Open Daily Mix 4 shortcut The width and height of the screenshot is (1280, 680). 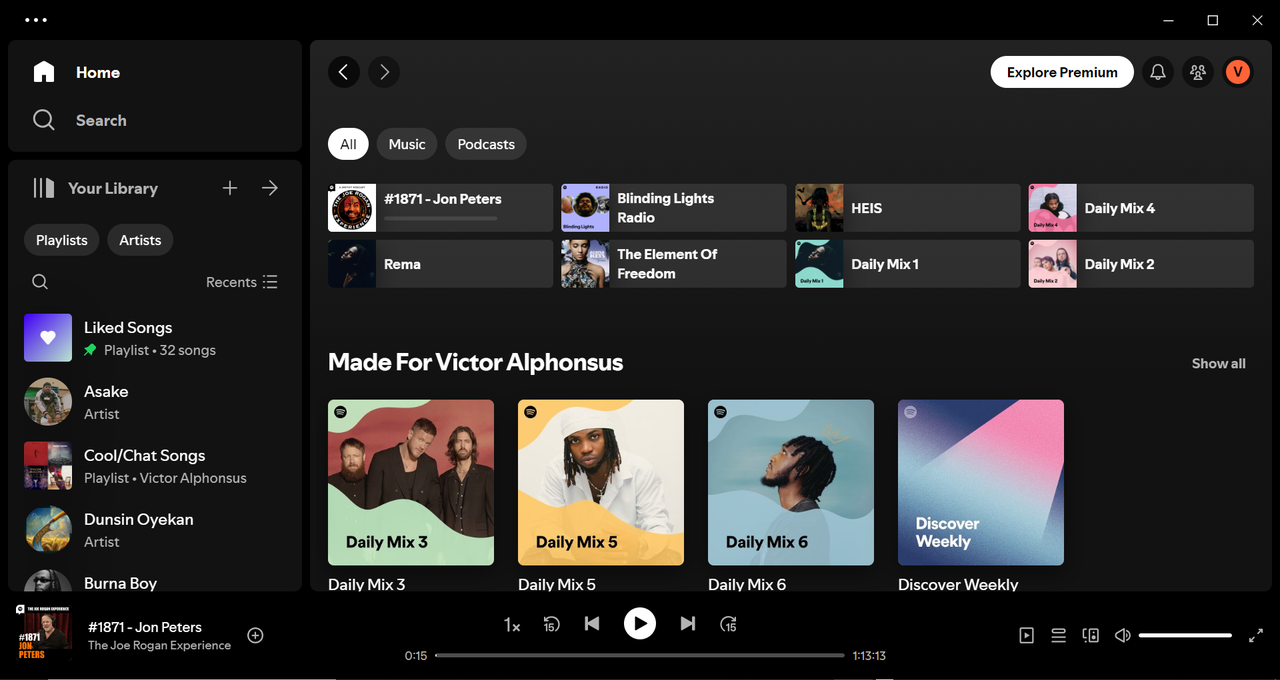[x=1141, y=208]
